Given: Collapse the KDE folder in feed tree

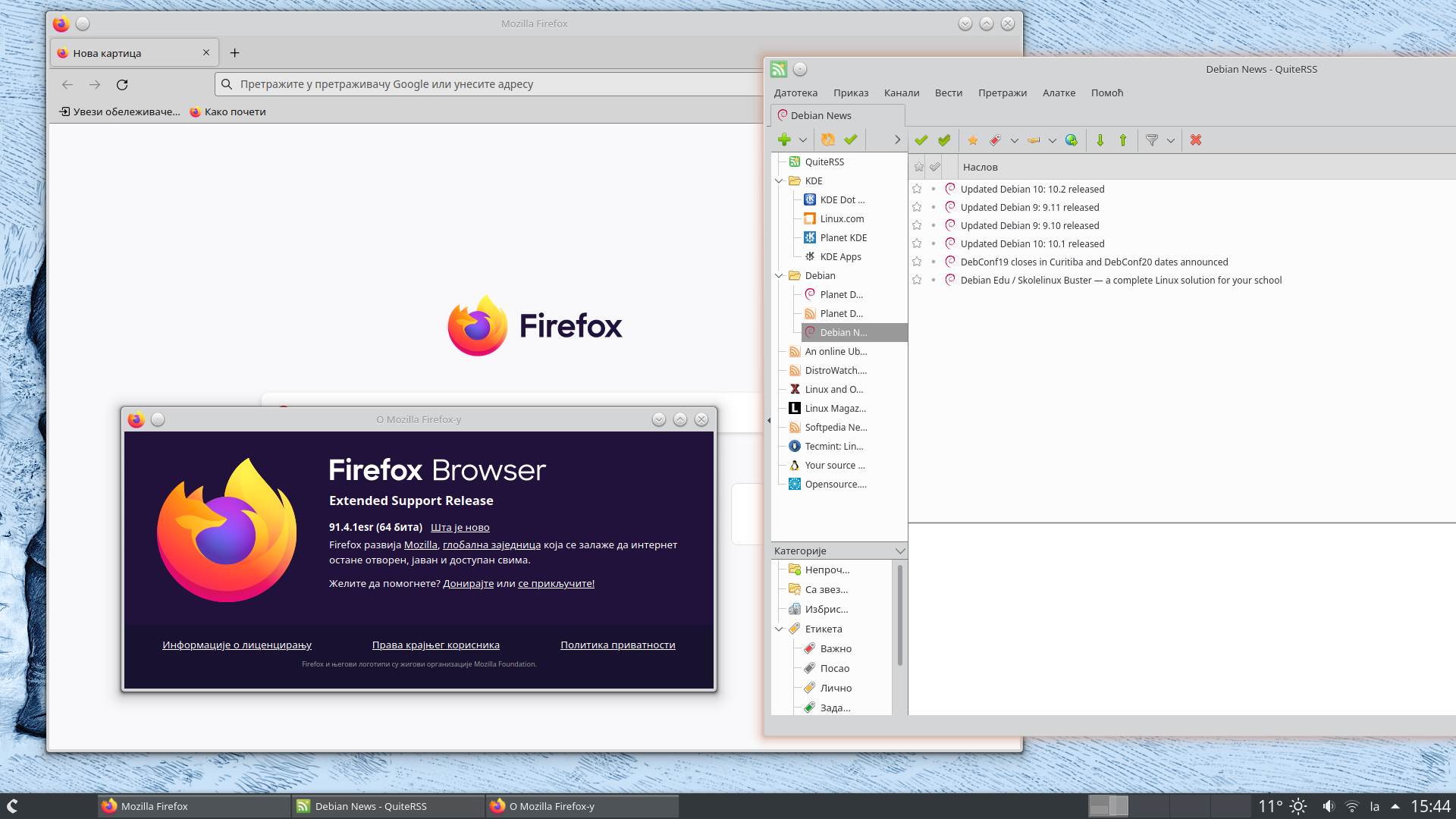Looking at the screenshot, I should 779,180.
